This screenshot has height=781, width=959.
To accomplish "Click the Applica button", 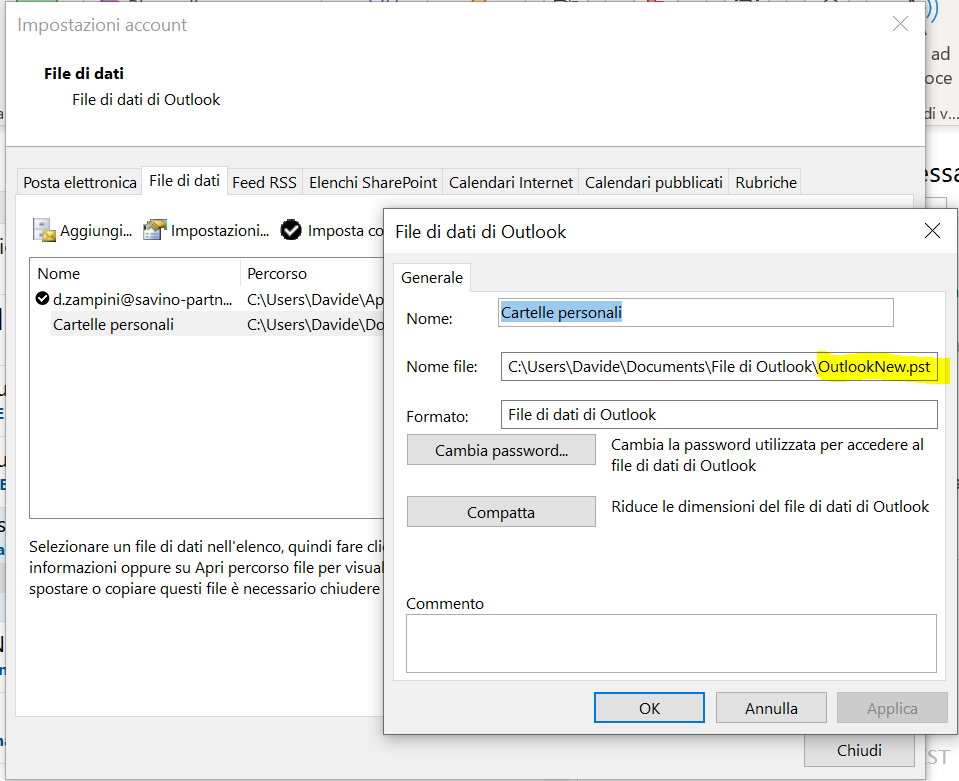I will click(x=892, y=708).
